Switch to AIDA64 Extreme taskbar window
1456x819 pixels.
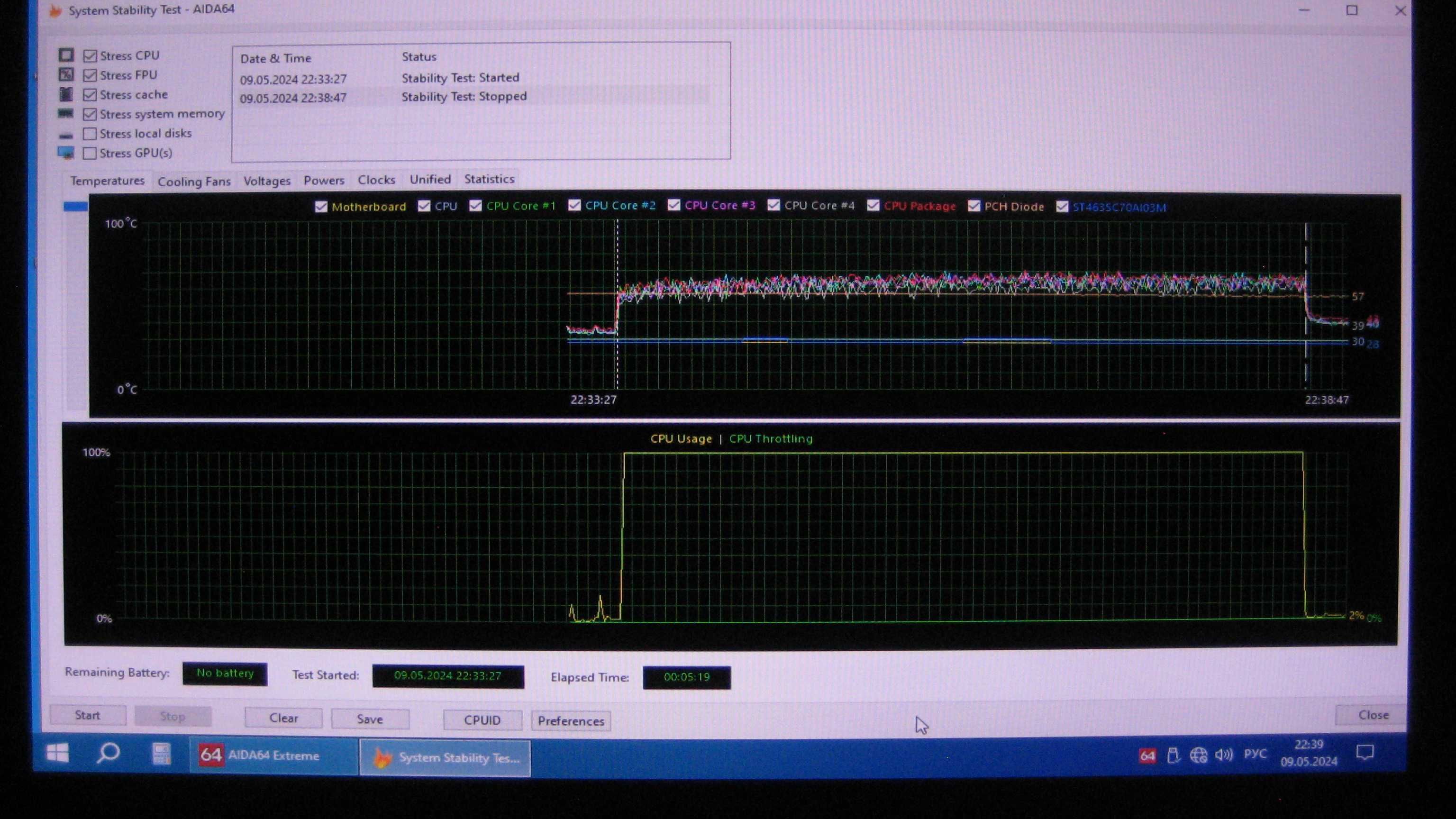(x=273, y=755)
